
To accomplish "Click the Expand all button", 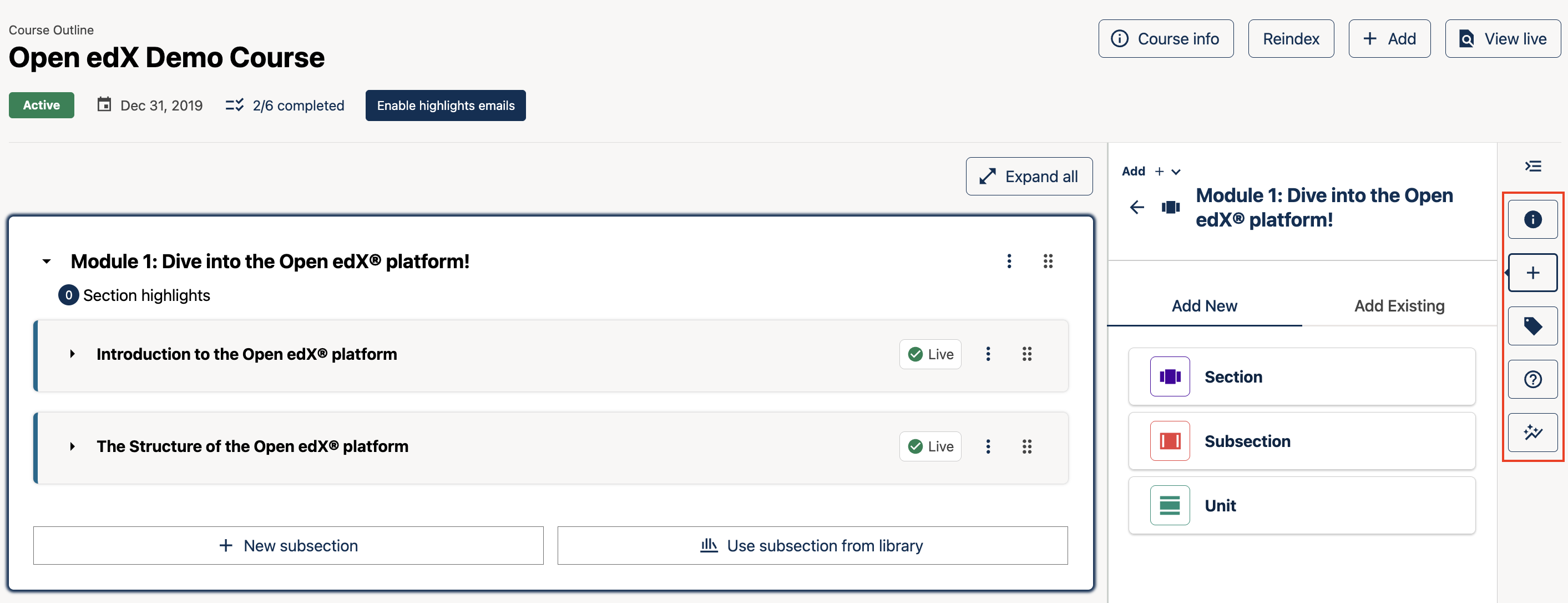I will (1029, 177).
